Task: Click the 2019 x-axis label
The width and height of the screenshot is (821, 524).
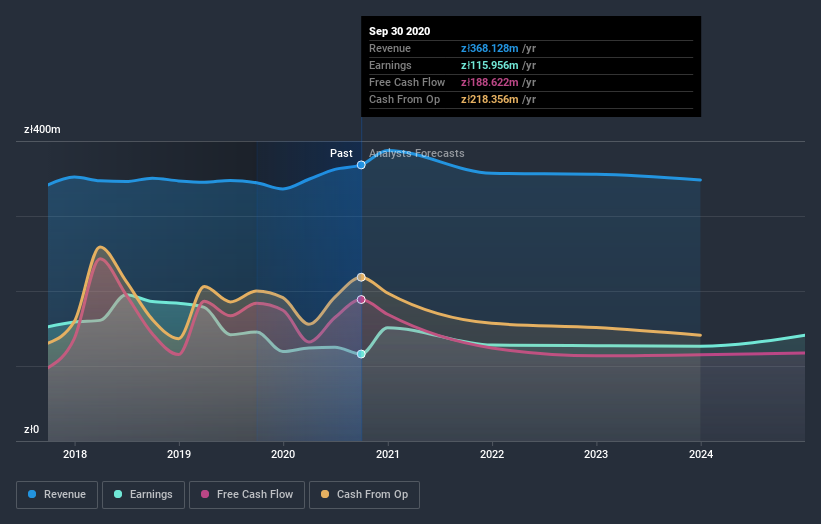Action: (x=179, y=454)
